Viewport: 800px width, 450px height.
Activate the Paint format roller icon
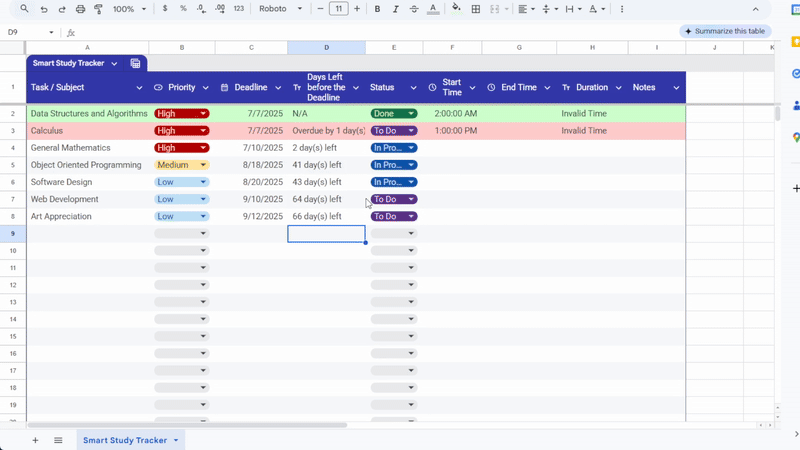[x=98, y=9]
